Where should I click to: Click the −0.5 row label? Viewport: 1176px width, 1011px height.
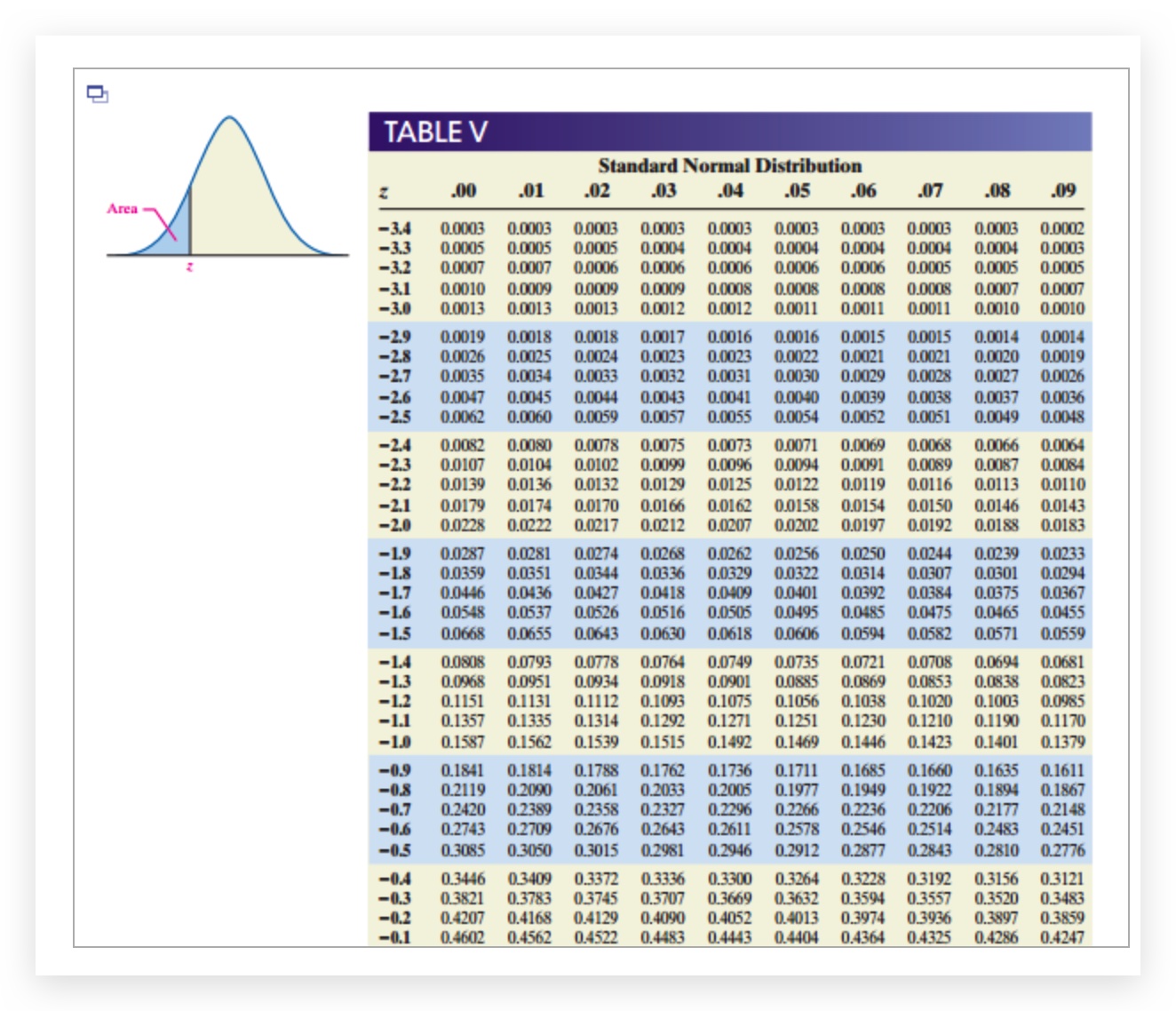[394, 850]
